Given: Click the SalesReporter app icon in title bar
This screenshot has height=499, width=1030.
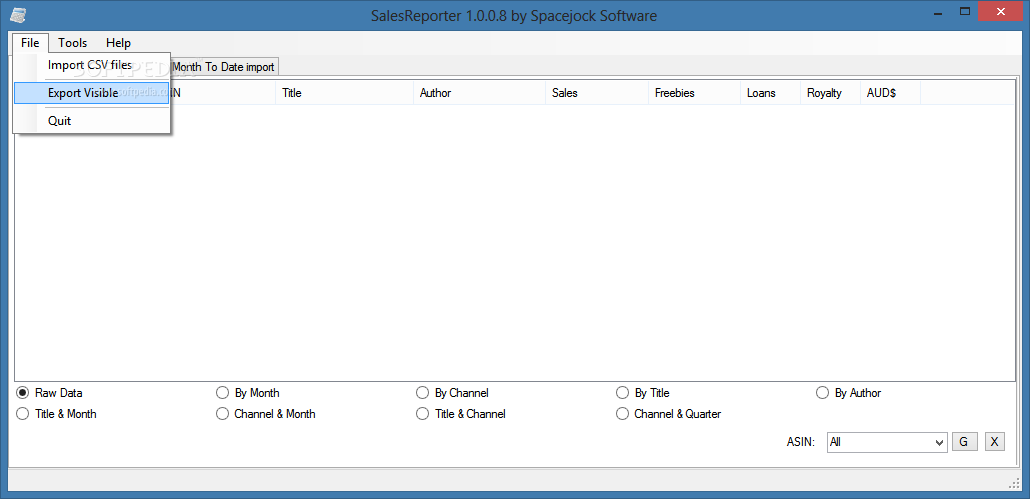Looking at the screenshot, I should [x=18, y=14].
